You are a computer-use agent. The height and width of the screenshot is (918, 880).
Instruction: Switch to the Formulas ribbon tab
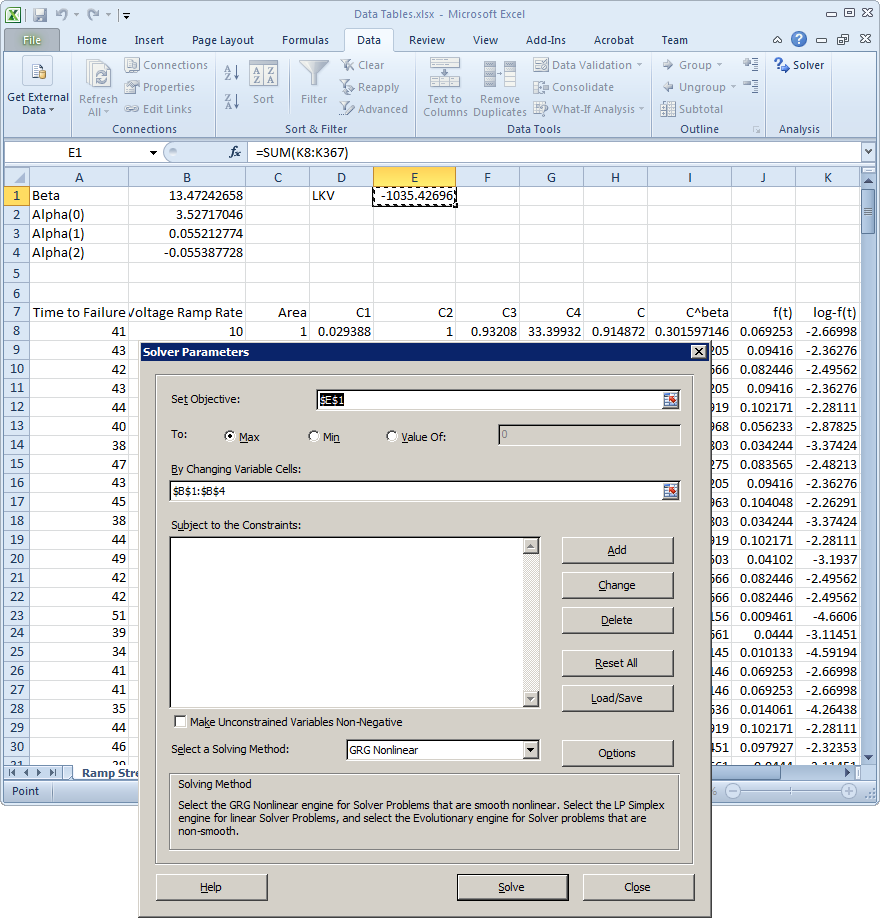pyautogui.click(x=305, y=40)
